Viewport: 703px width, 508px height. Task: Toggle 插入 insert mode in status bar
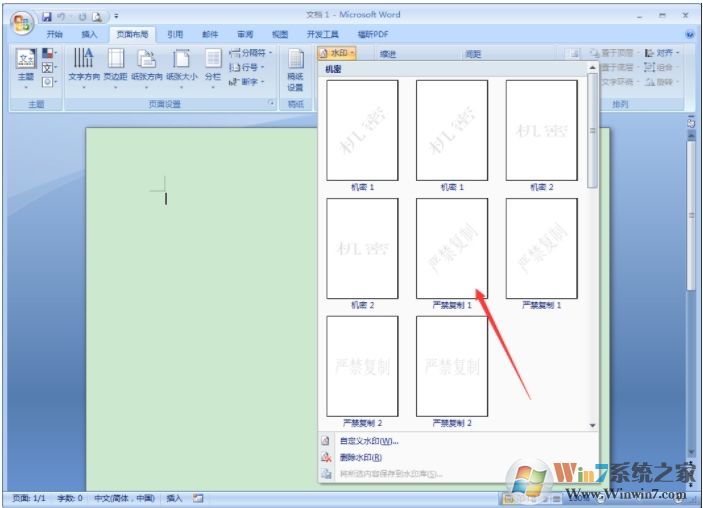click(x=174, y=497)
